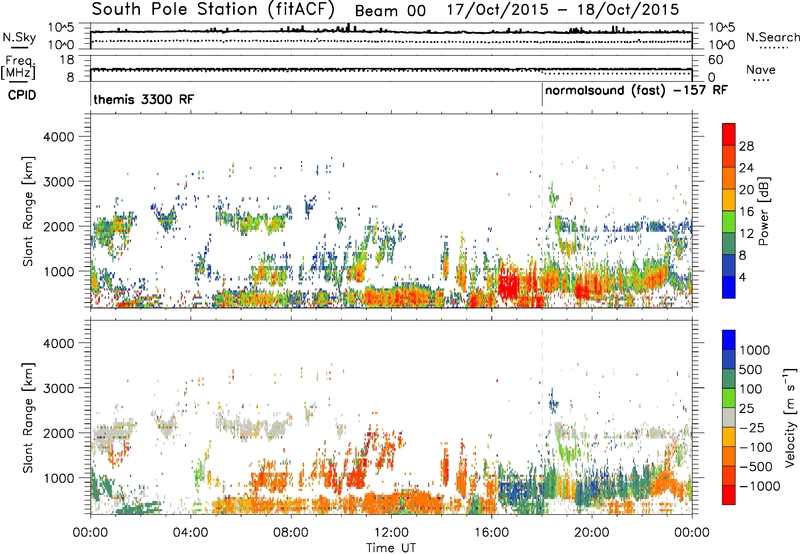Click the '60' tick on the Nave axis
This screenshot has width=800, height=554.
coord(716,60)
